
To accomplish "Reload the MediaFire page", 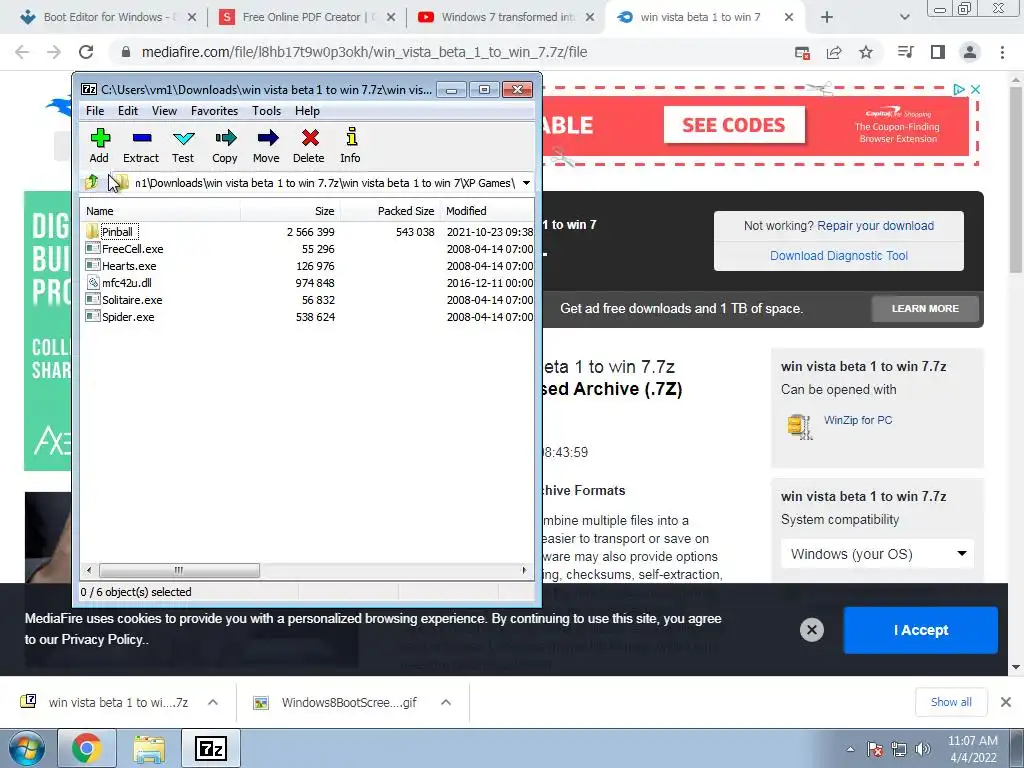I will pos(86,52).
